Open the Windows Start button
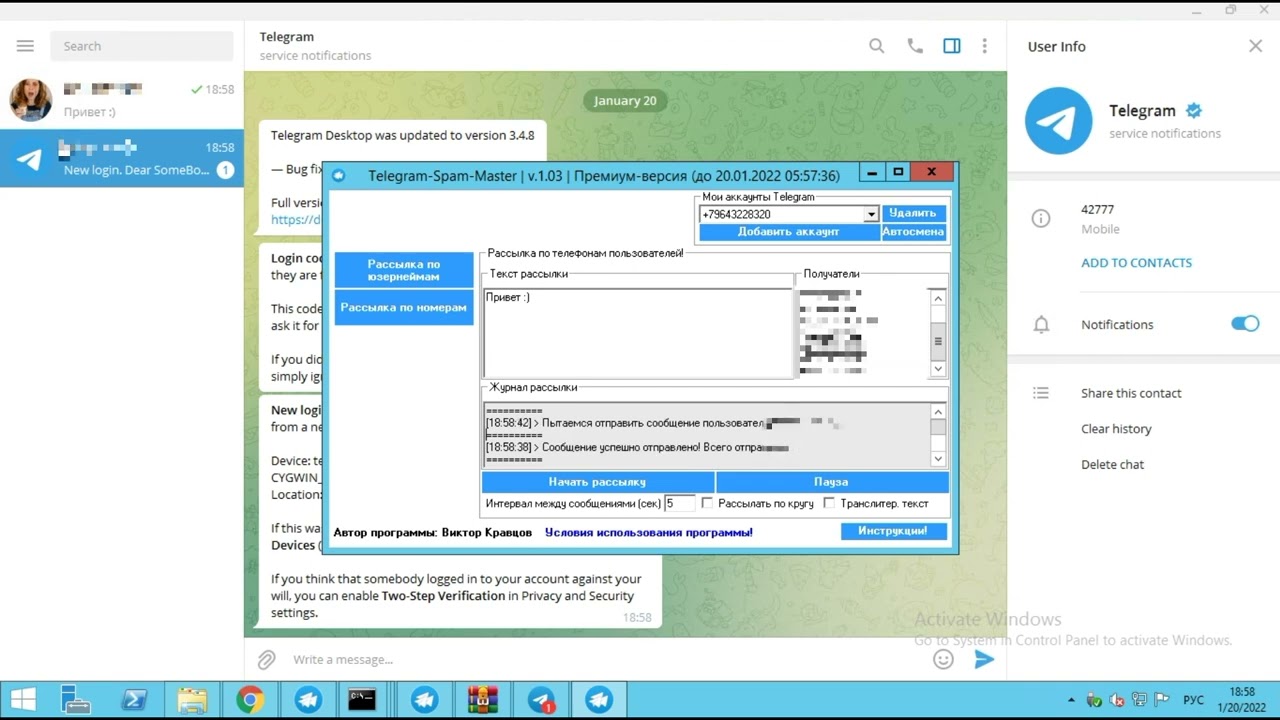1280x720 pixels. (23, 700)
